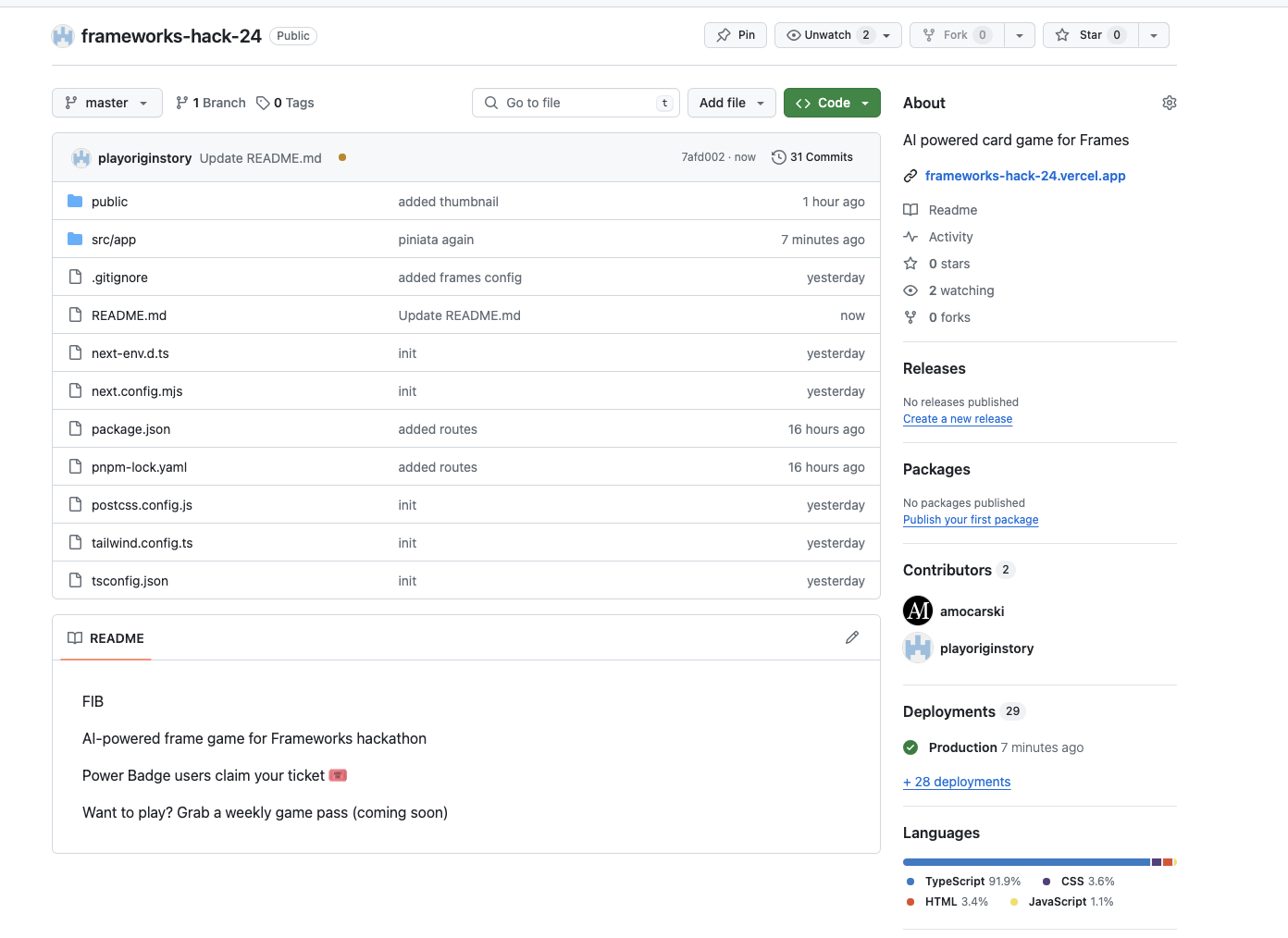Click the file icon beside tsconfig.json
This screenshot has height=938, width=1288.
click(x=75, y=580)
